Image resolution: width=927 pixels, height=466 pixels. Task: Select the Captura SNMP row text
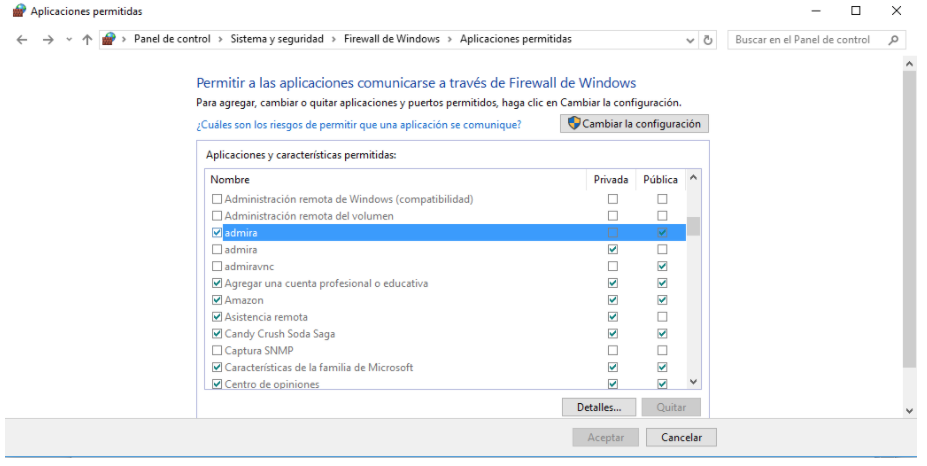pos(259,350)
